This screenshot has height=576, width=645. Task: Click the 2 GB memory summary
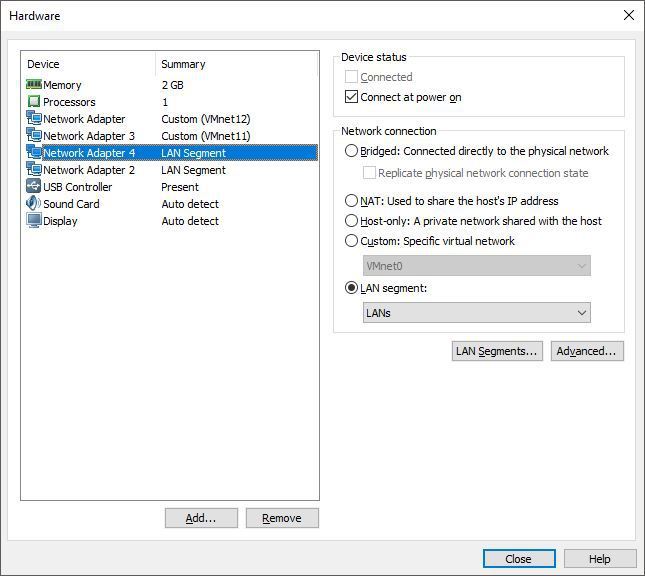[172, 85]
